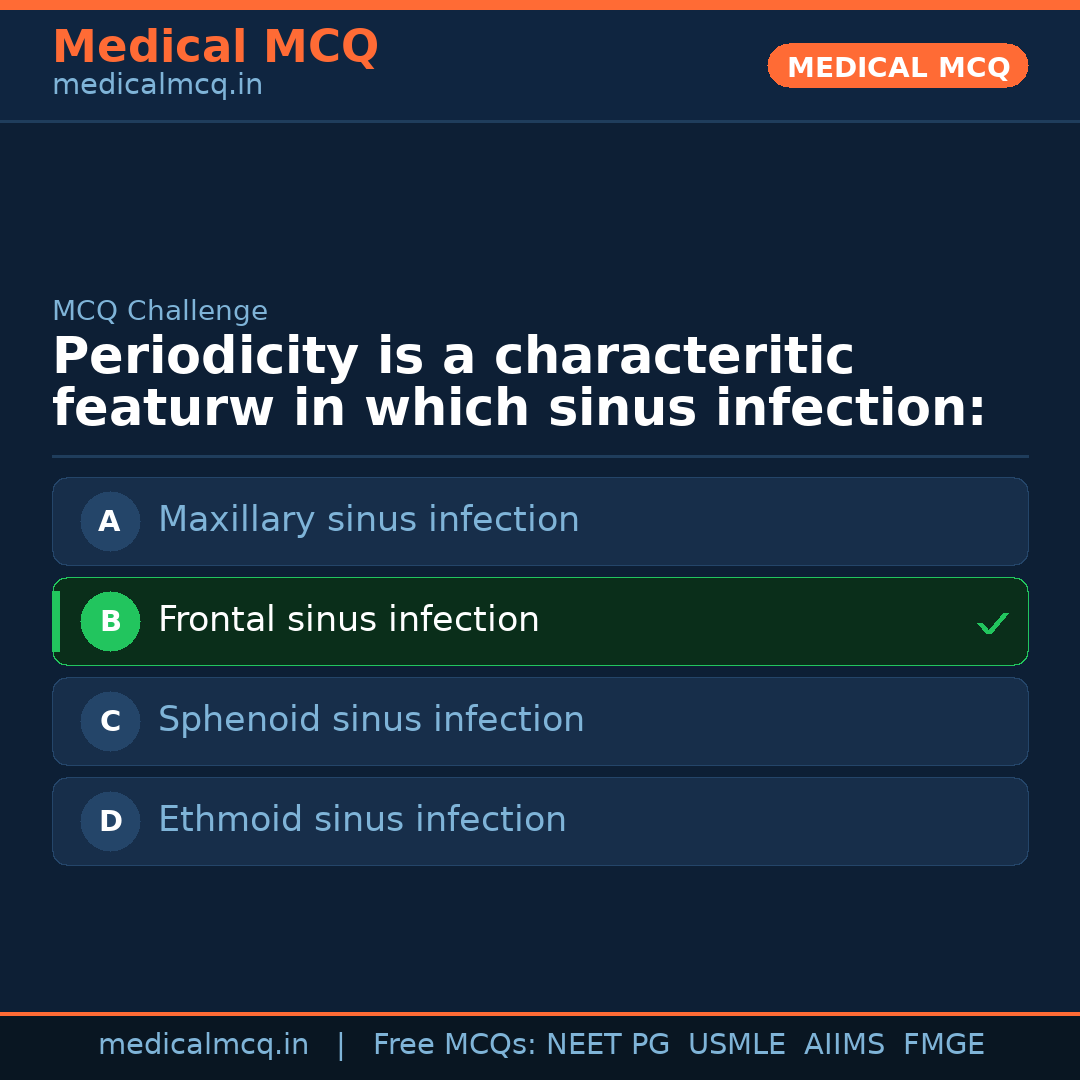
Task: Visit medicalmcq.in link under the header
Action: (x=157, y=86)
